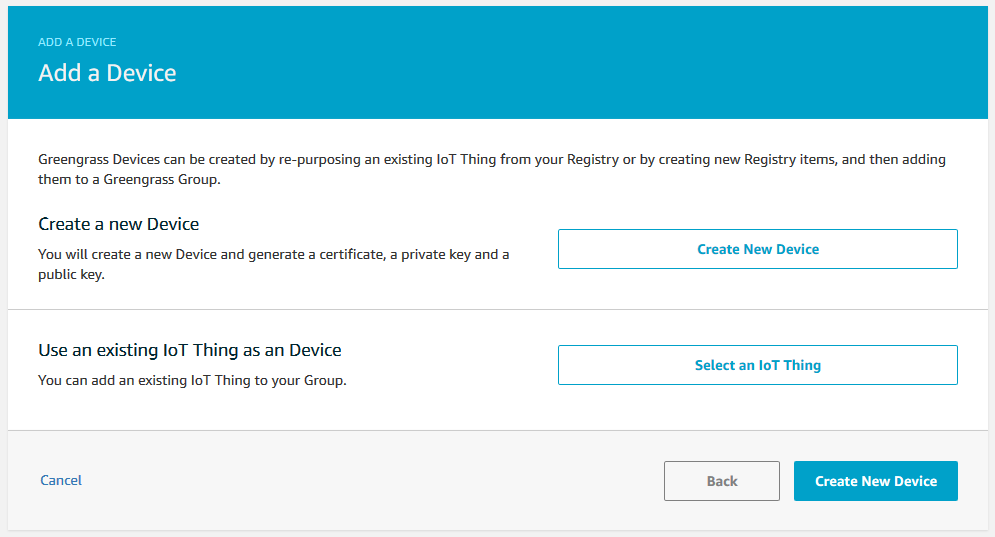Click the solid blue Create New Device button
The image size is (995, 537).
tap(876, 481)
